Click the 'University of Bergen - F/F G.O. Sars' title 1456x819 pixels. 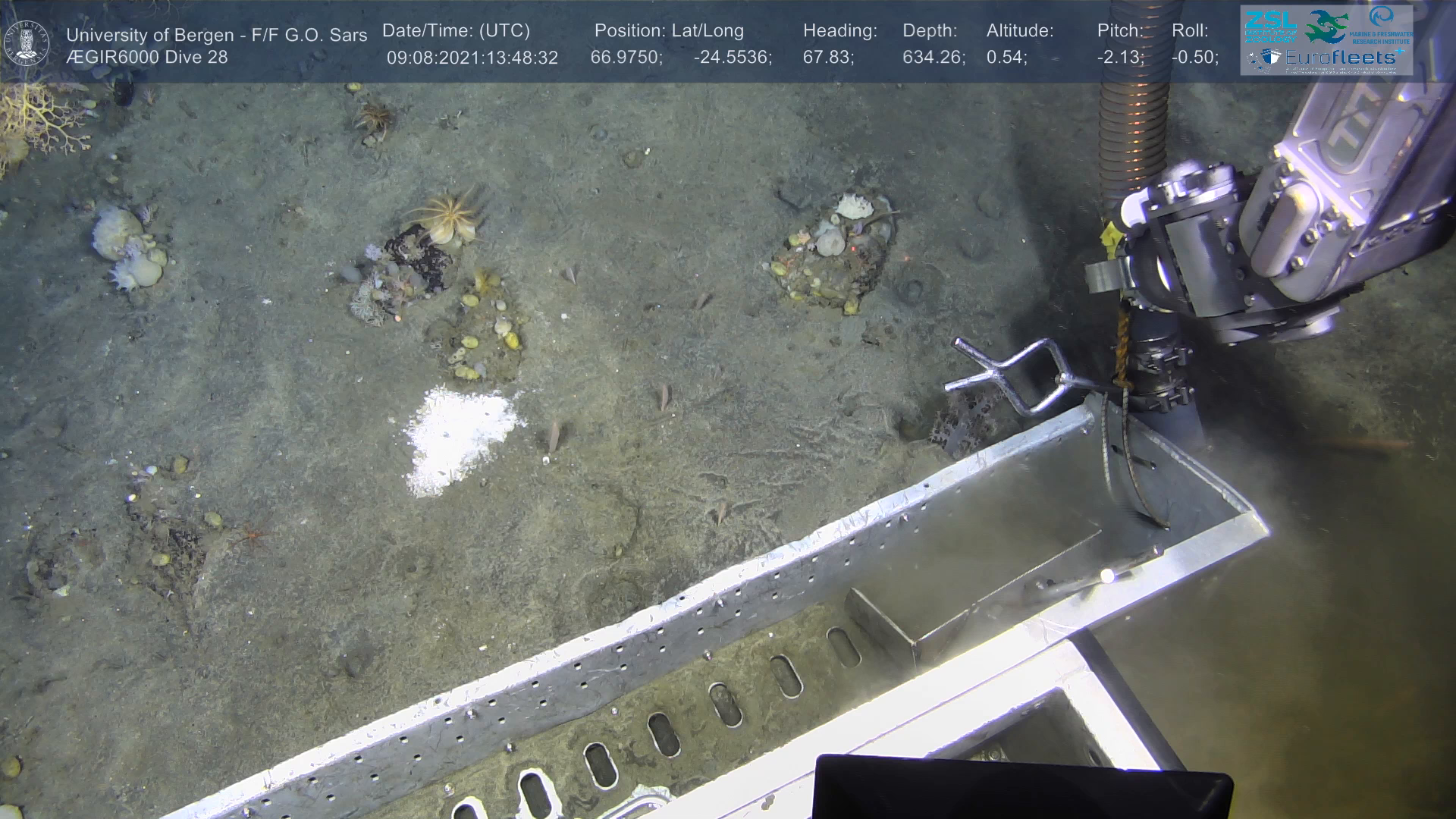(x=216, y=35)
